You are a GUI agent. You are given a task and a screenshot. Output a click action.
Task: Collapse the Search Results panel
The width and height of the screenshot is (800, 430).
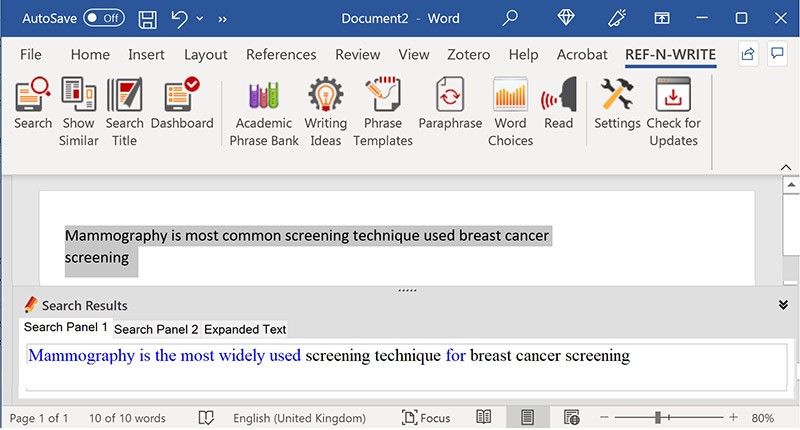pos(783,305)
